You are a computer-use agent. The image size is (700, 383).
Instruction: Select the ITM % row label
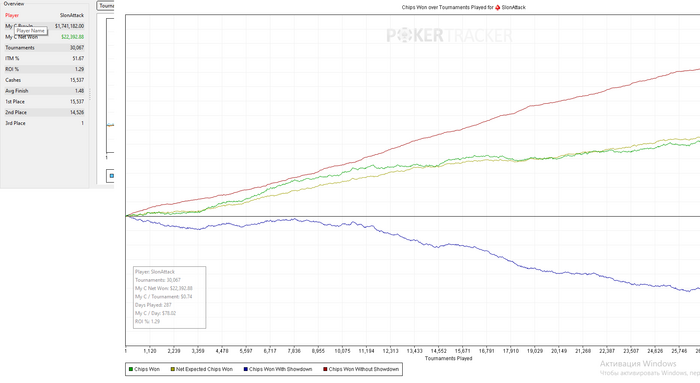point(12,58)
